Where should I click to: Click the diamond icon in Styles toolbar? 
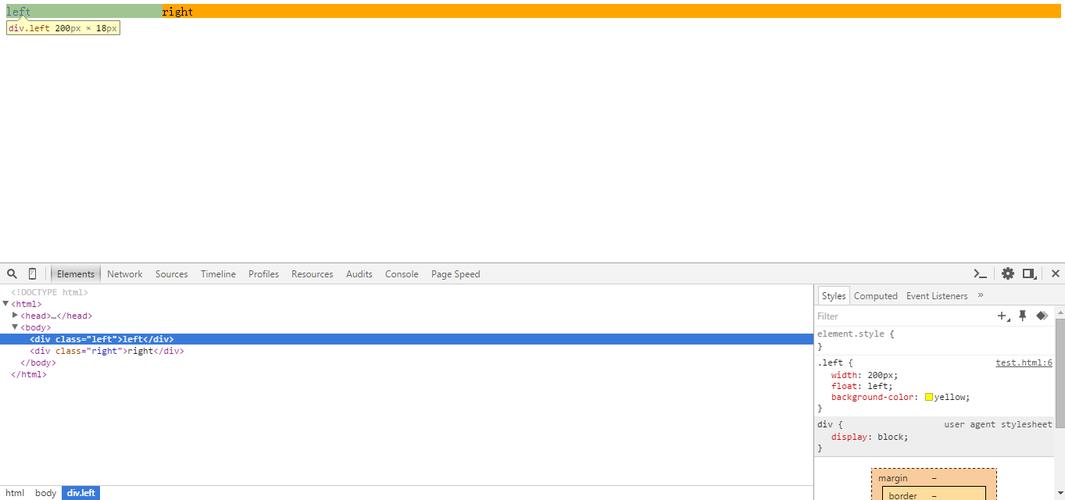click(x=1041, y=316)
